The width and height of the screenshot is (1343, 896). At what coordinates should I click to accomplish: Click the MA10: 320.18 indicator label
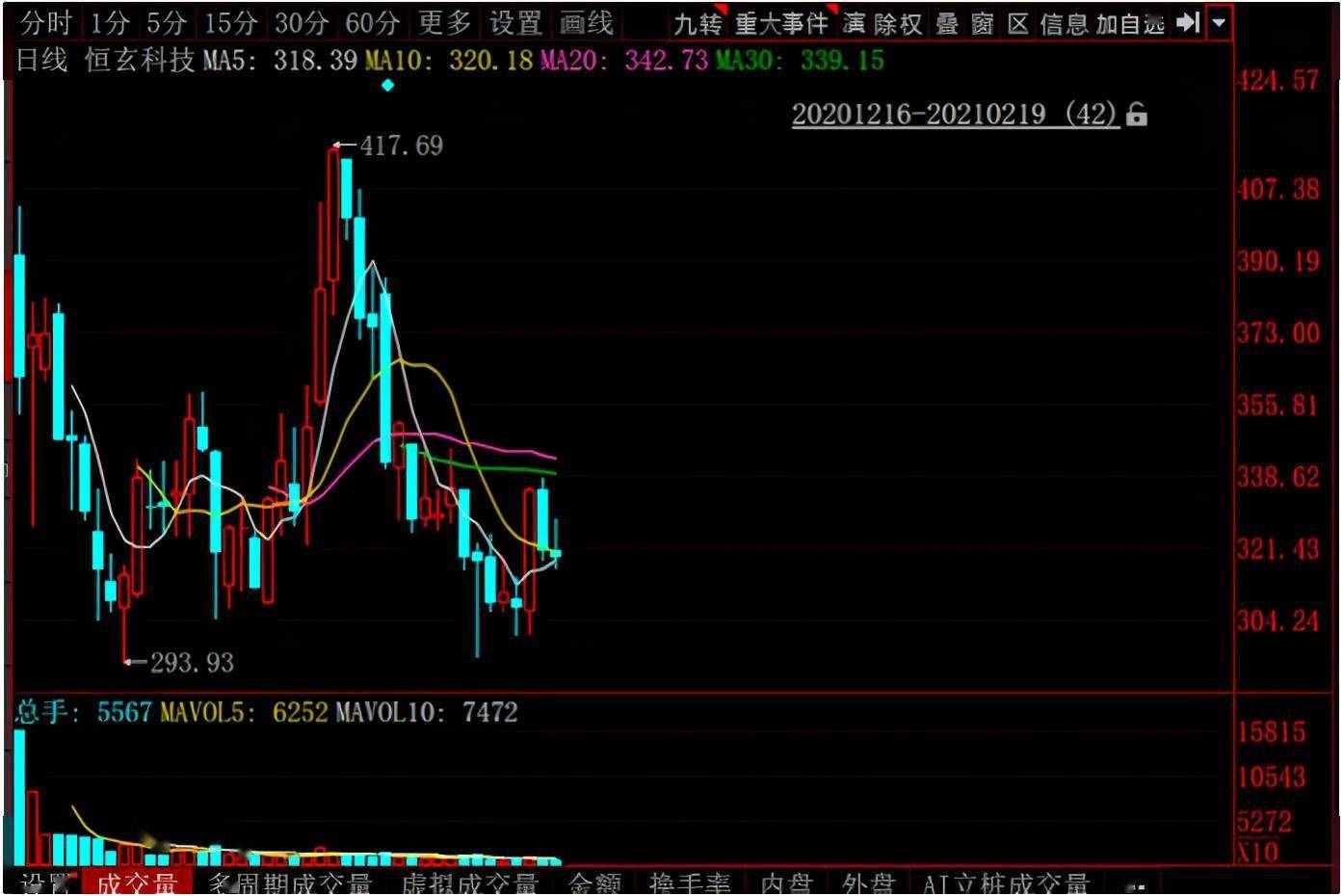[x=448, y=61]
